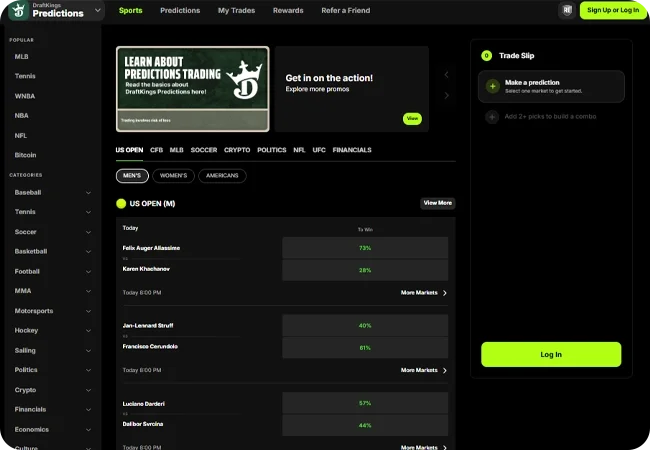
Task: Open More Markets for Struff vs Cerundolo
Action: click(424, 370)
